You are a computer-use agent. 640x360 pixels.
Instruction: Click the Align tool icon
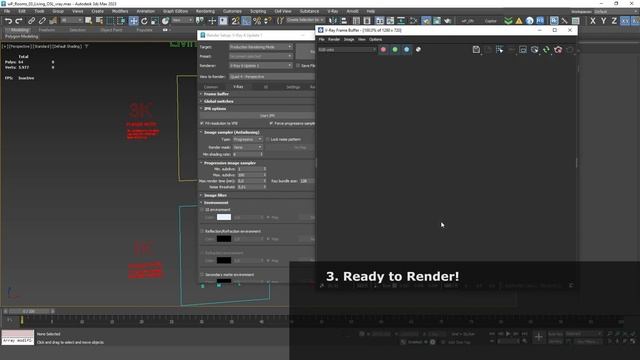344,20
